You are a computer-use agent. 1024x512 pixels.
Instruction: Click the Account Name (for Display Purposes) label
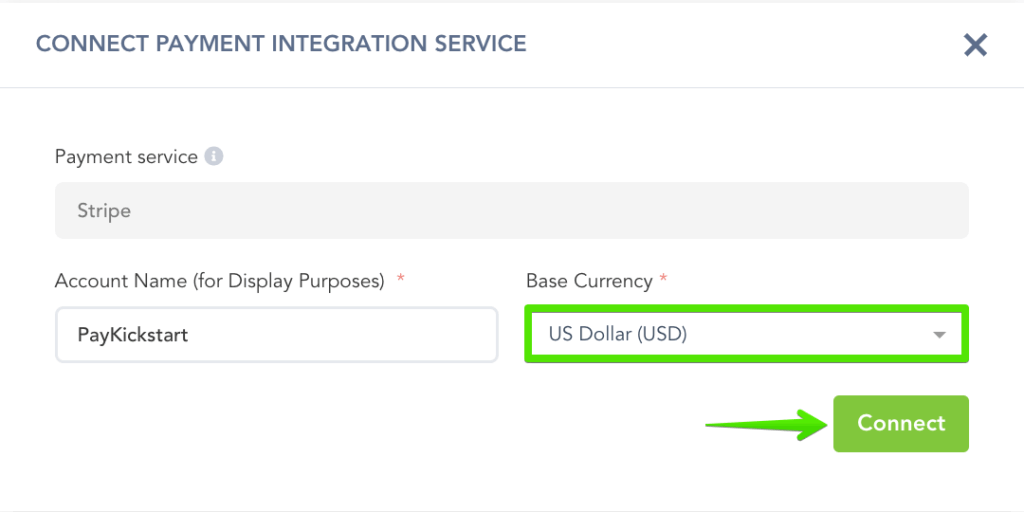220,281
